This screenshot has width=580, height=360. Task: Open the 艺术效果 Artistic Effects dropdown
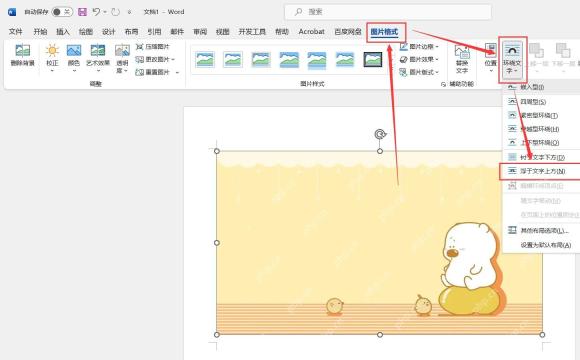pyautogui.click(x=98, y=58)
